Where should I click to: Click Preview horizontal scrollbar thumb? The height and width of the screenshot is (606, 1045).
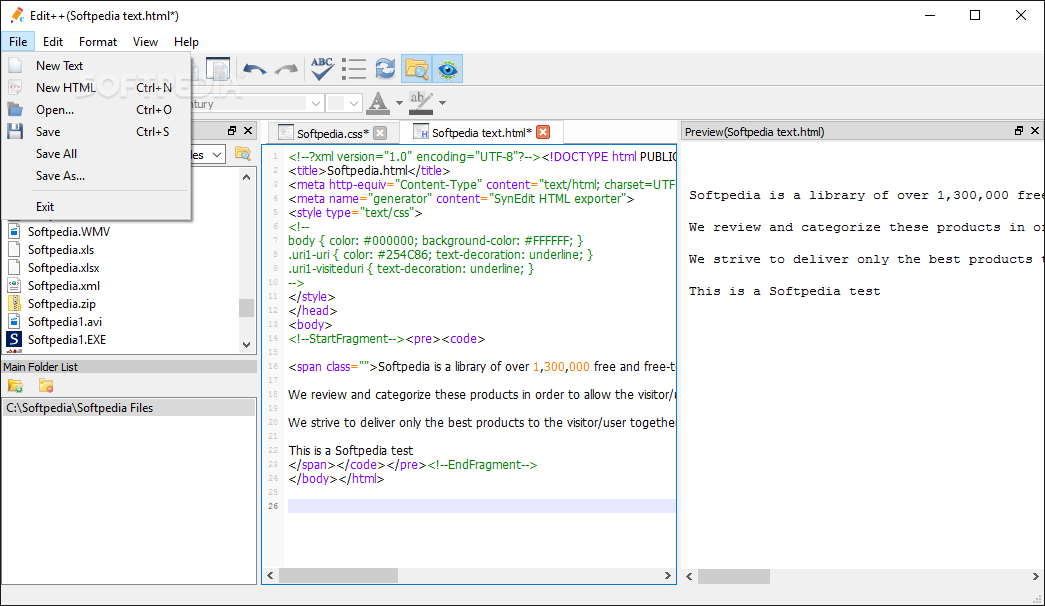click(734, 576)
